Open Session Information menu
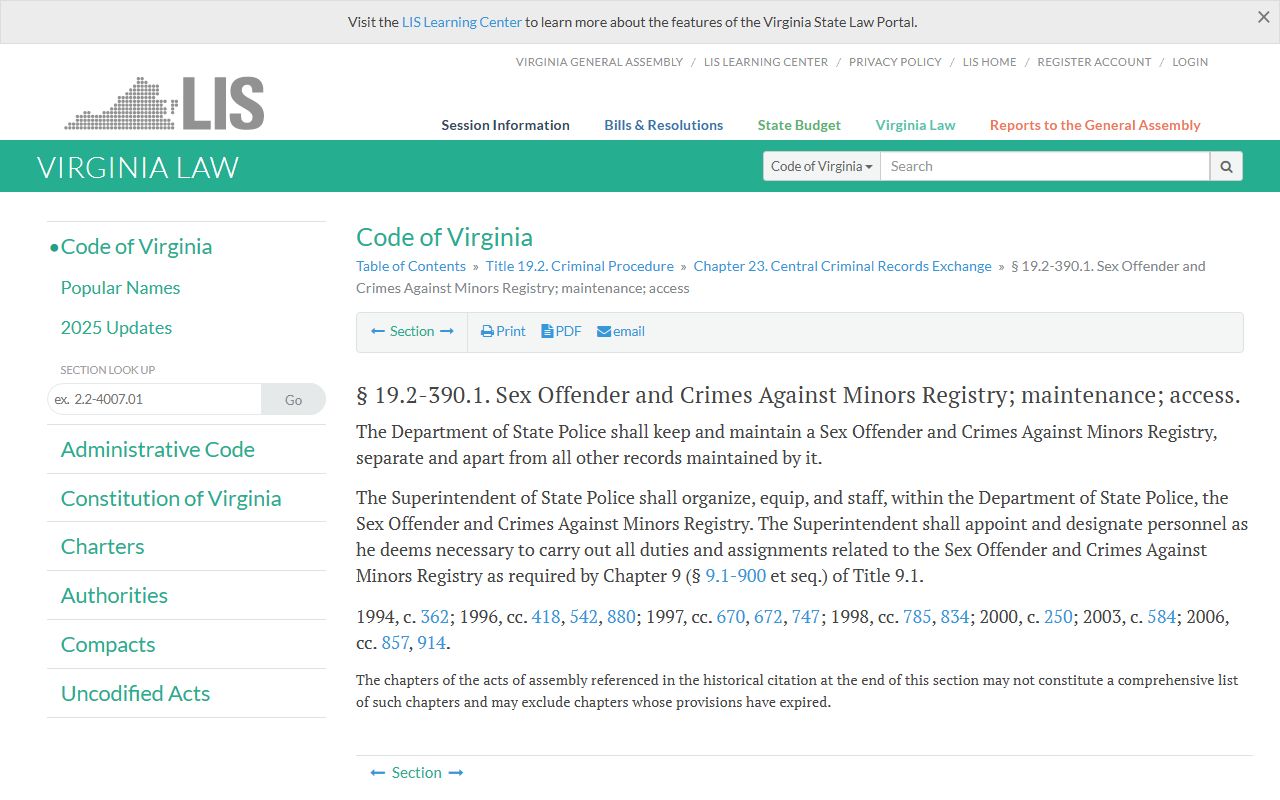1280x800 pixels. pyautogui.click(x=505, y=125)
